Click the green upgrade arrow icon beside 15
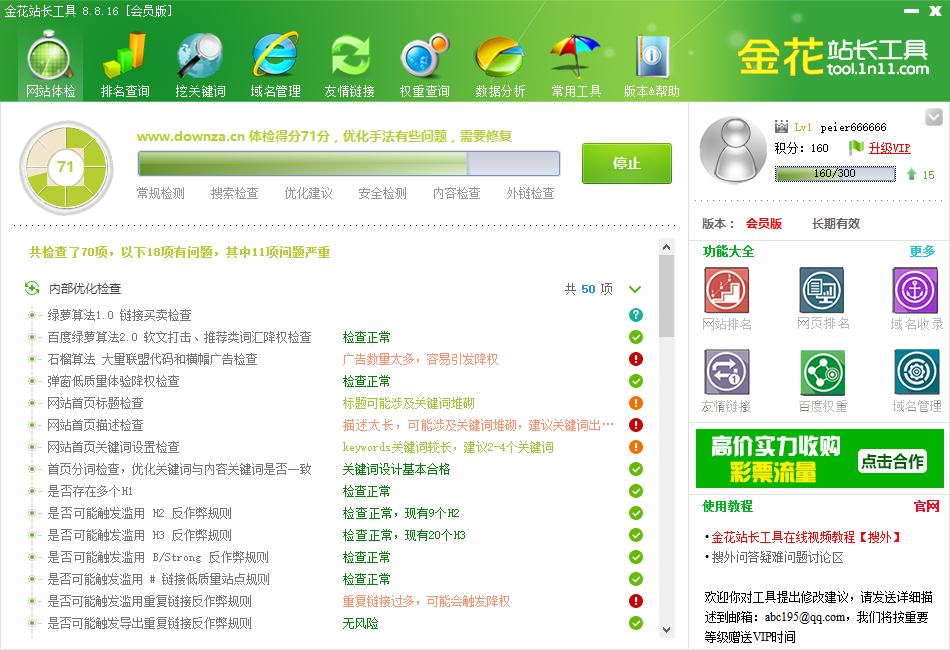The image size is (950, 650). [911, 174]
